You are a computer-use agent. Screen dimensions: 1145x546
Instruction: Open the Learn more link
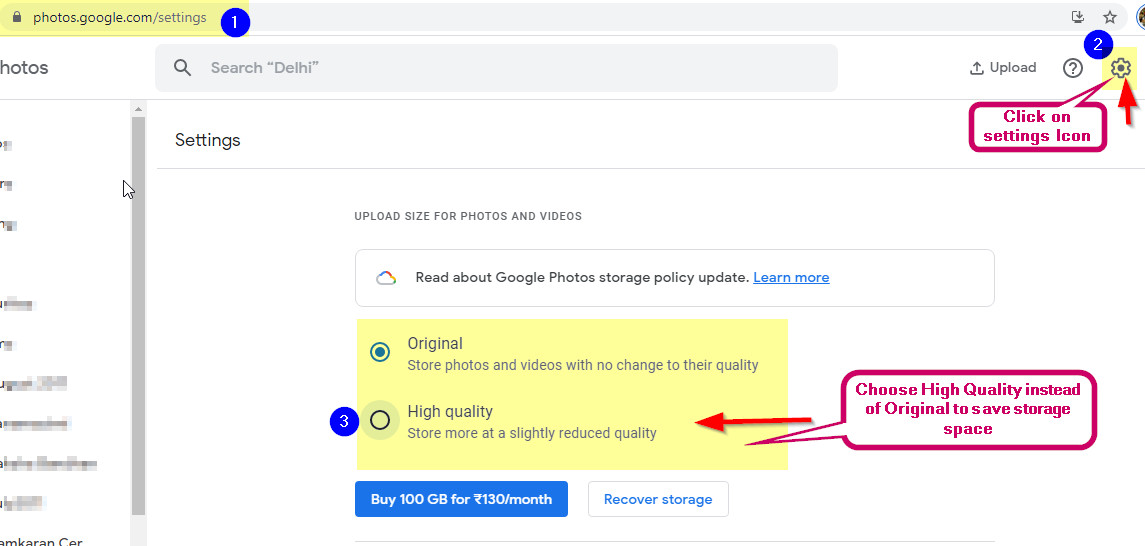791,277
